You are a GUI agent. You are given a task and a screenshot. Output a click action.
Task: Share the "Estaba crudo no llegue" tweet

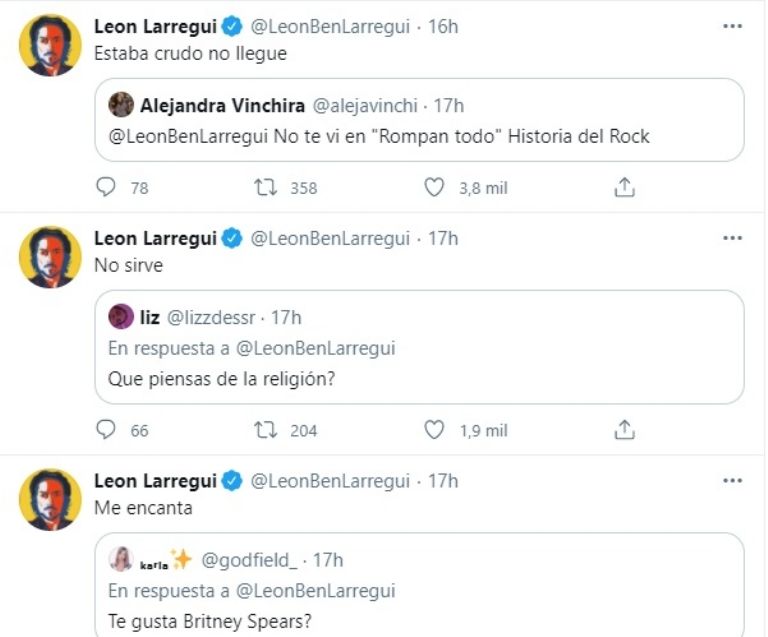[x=624, y=187]
